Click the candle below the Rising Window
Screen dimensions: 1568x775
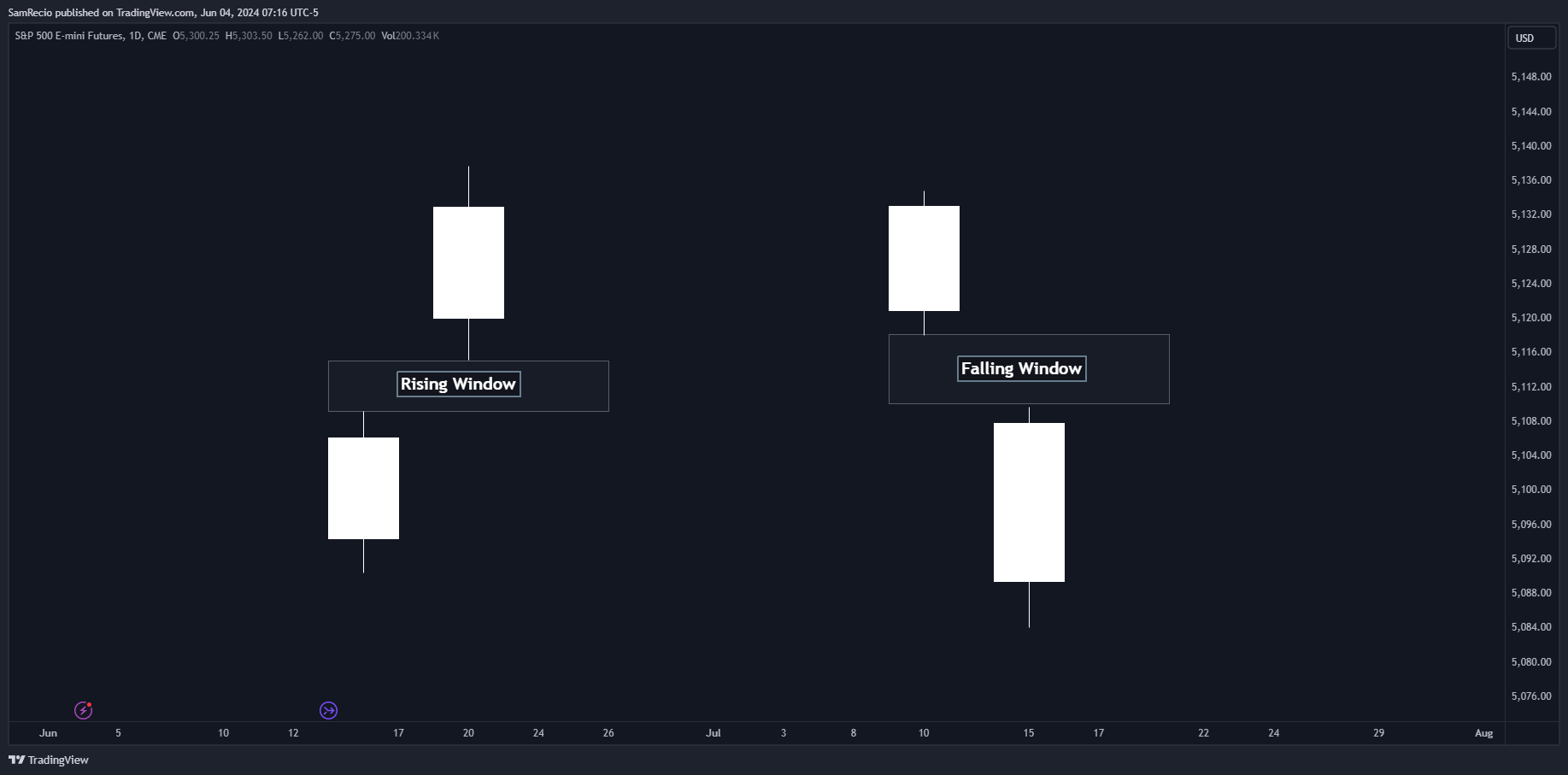pos(363,488)
